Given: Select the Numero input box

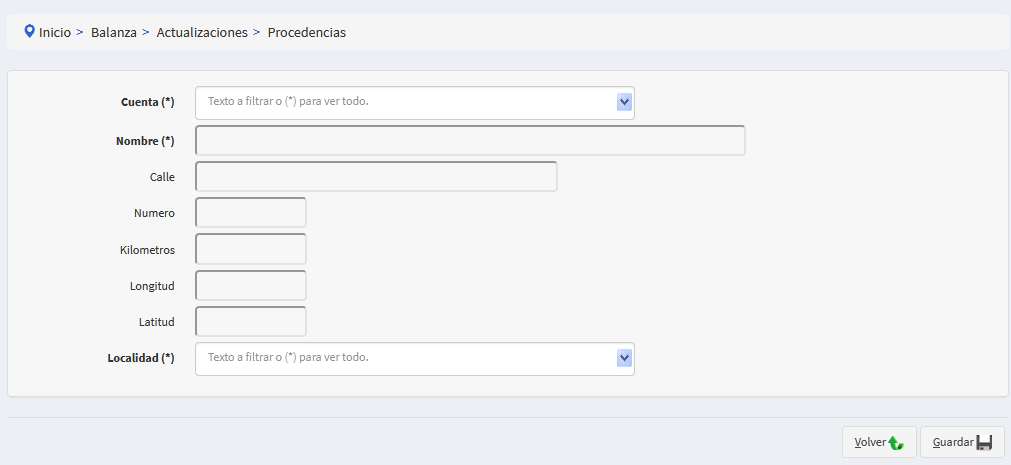Looking at the screenshot, I should point(251,213).
